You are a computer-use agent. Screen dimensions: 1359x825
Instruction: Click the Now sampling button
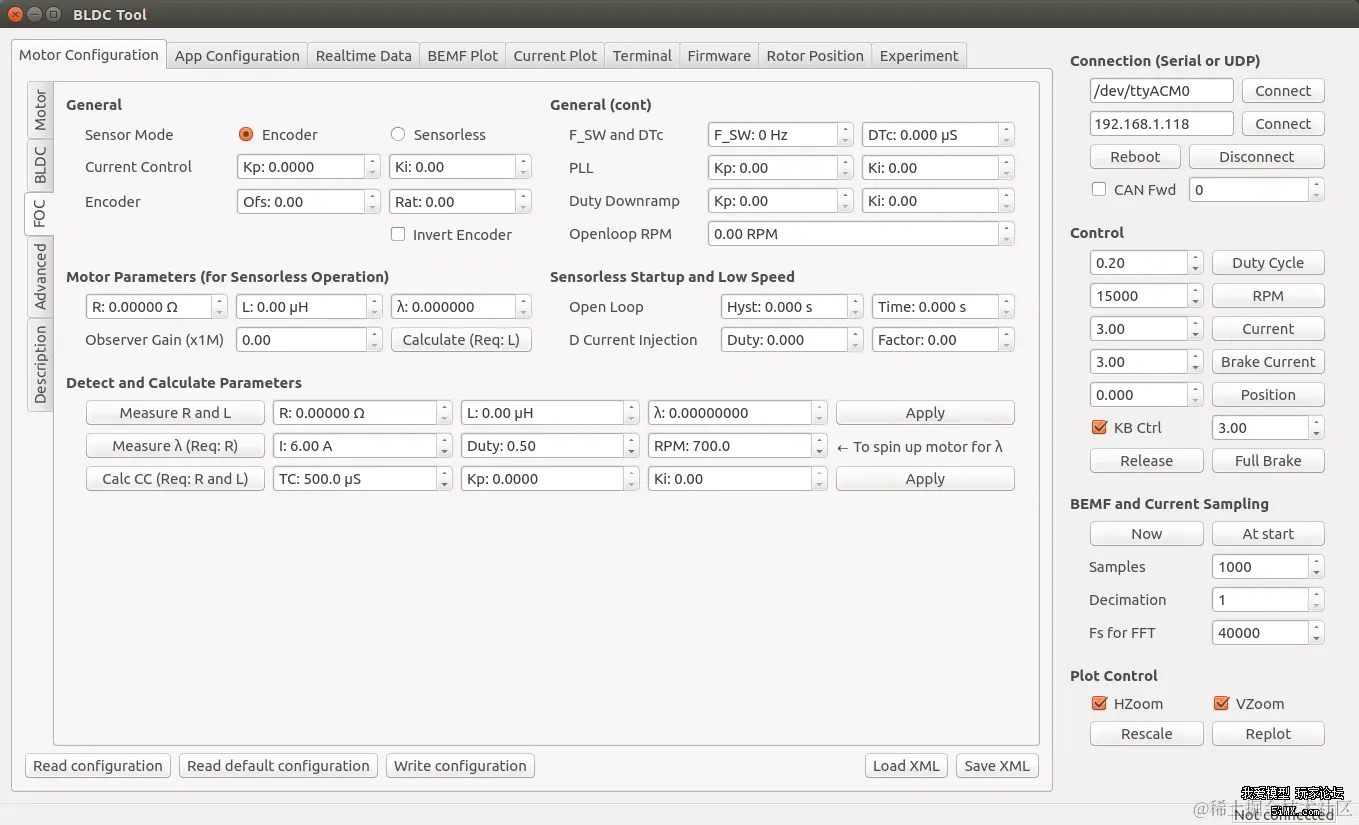pos(1146,534)
